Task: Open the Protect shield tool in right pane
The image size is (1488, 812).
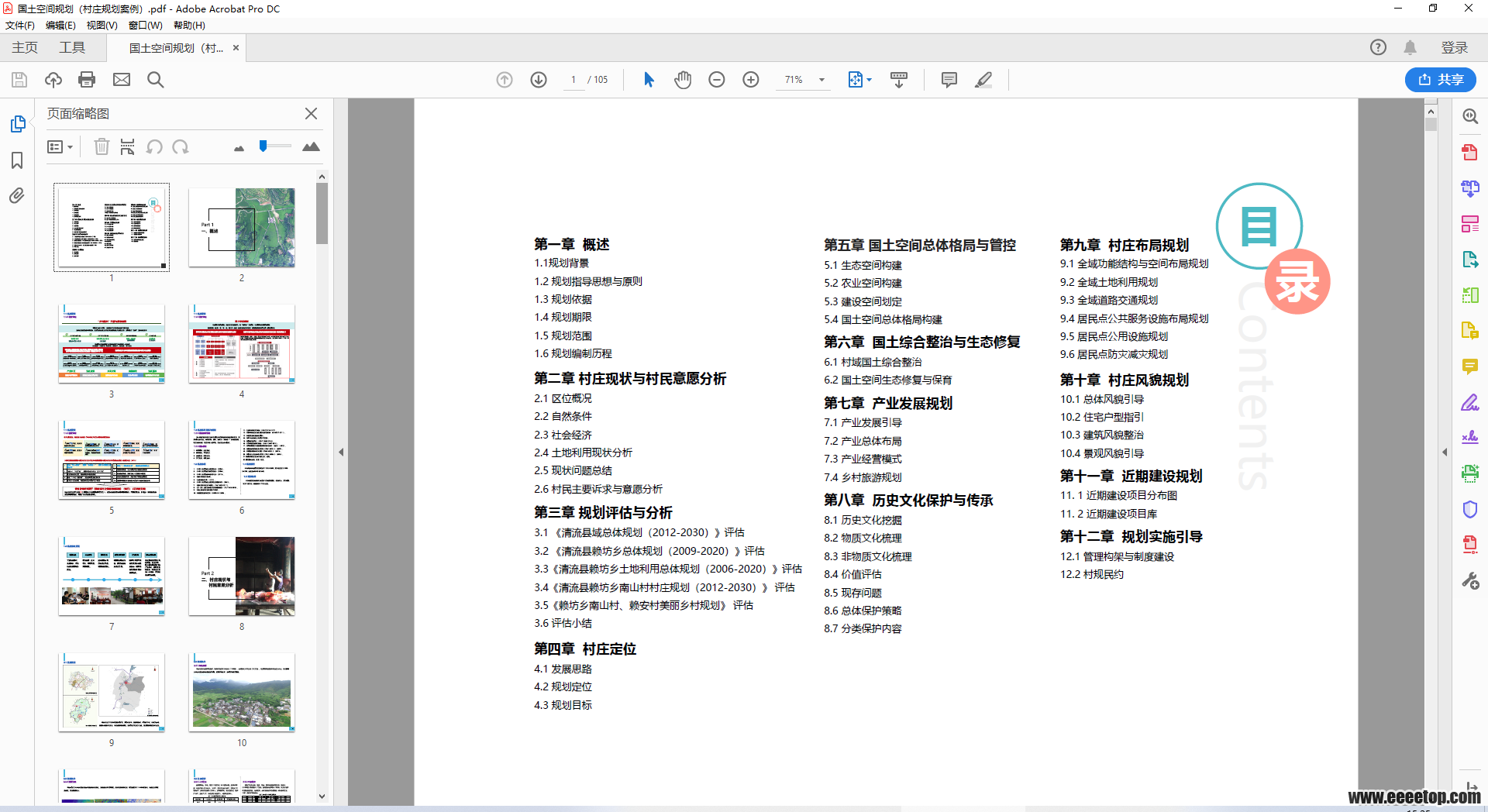Action: 1470,509
